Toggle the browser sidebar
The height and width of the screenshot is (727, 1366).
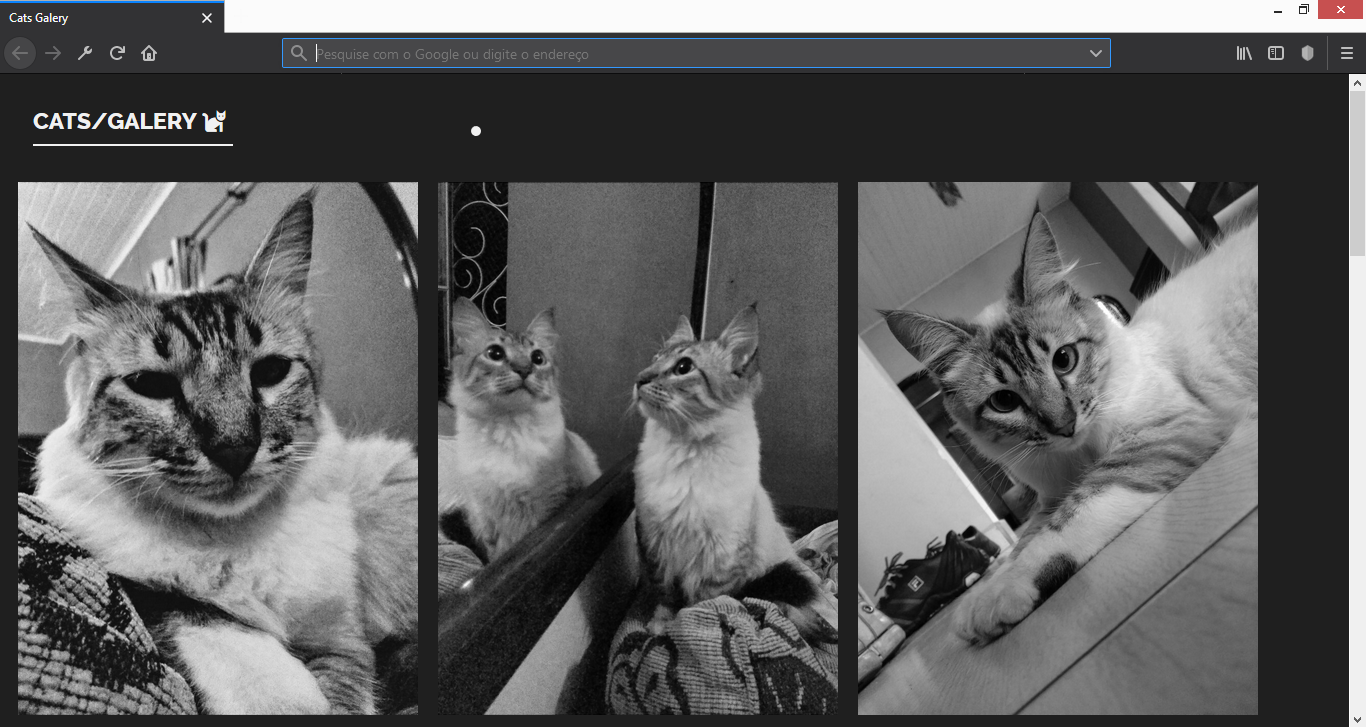point(1276,53)
